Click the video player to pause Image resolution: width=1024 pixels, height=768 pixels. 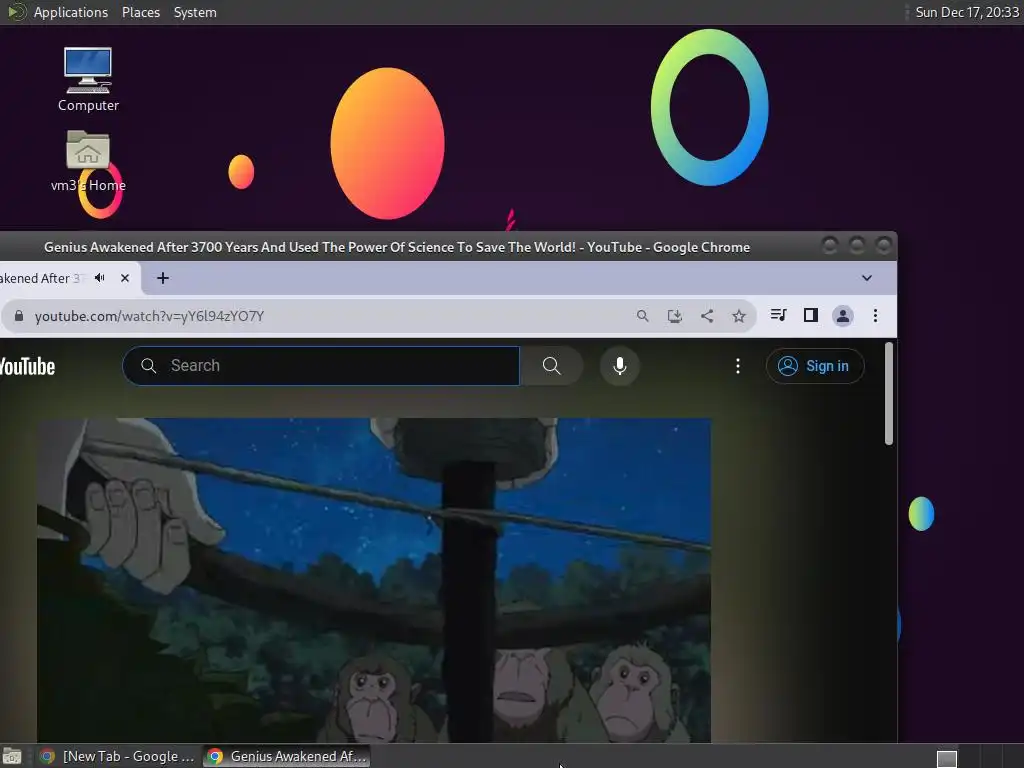tap(374, 580)
